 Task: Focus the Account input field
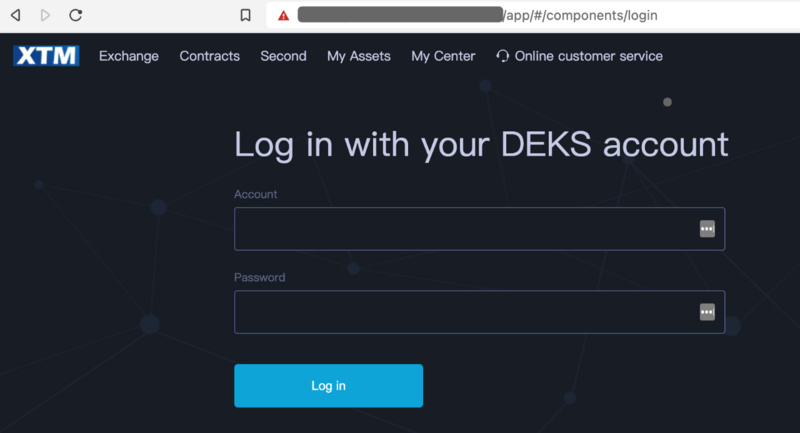coord(460,229)
